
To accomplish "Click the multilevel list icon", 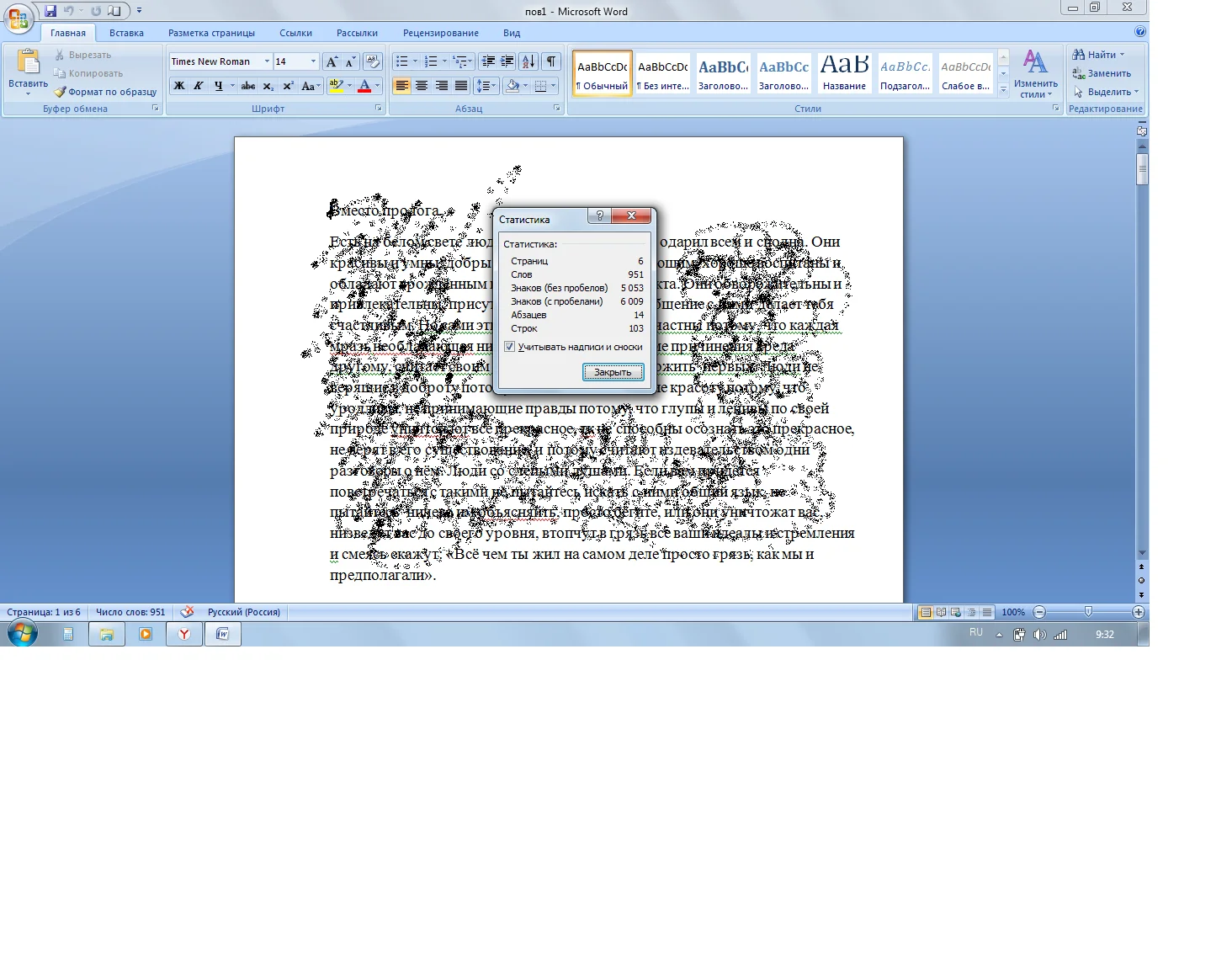I will 459,61.
